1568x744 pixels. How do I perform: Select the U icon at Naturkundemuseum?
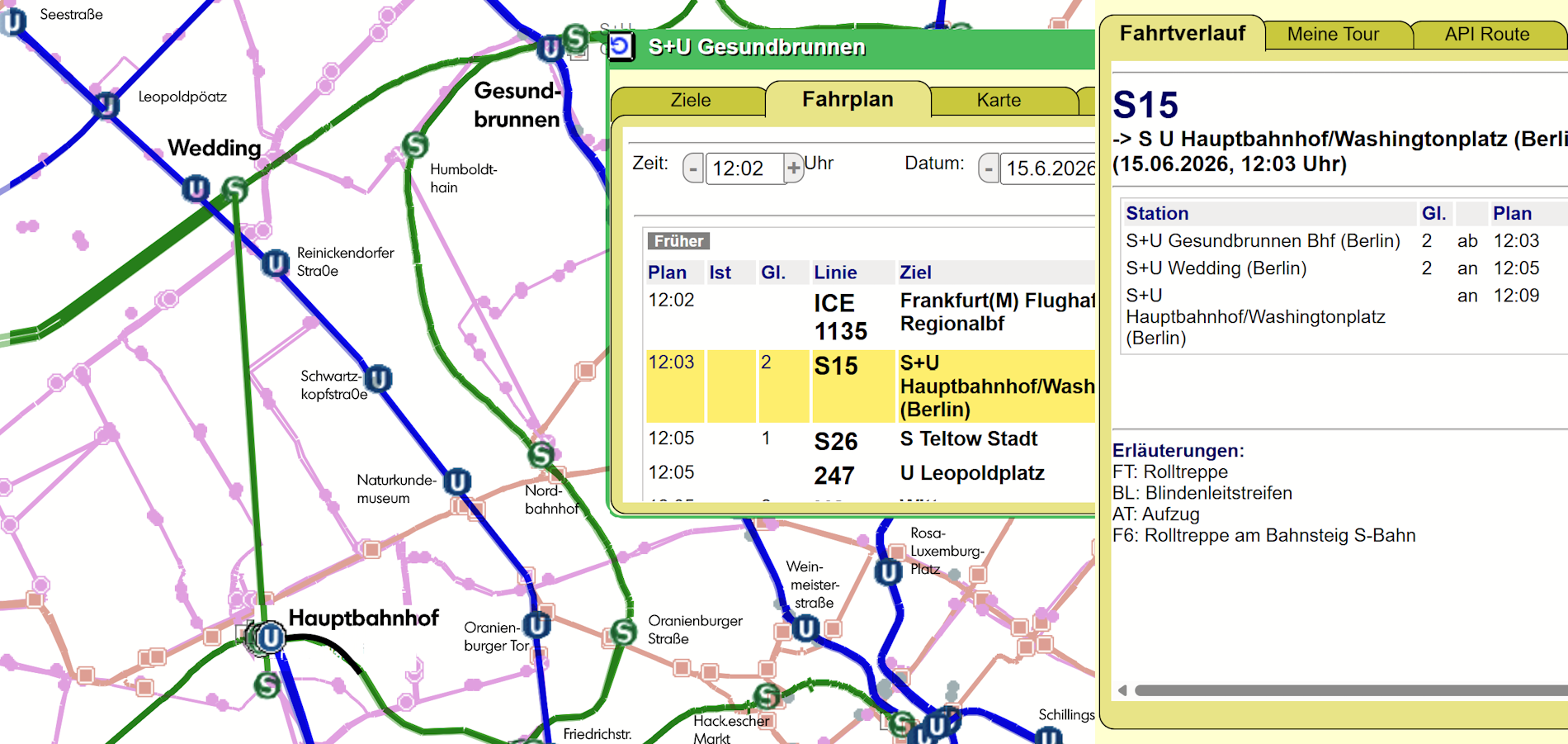[x=457, y=481]
